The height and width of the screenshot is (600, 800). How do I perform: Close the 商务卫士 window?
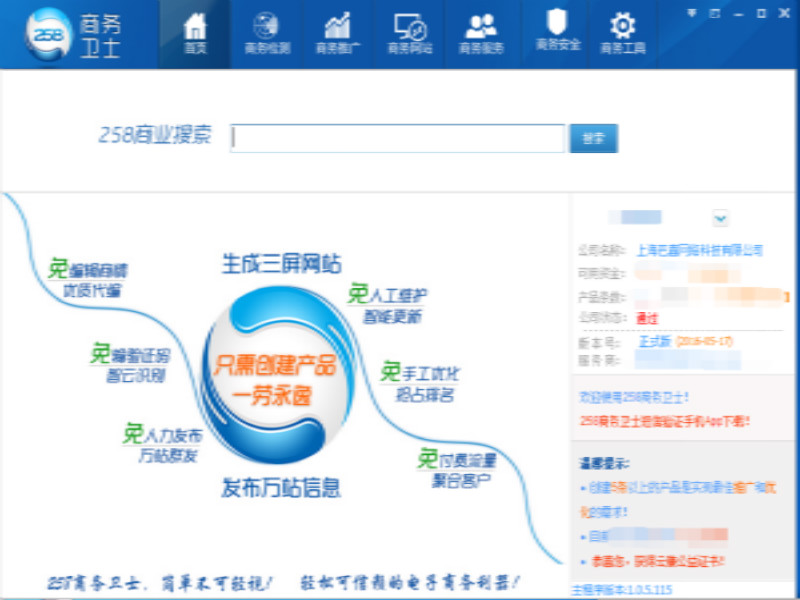pyautogui.click(x=785, y=13)
